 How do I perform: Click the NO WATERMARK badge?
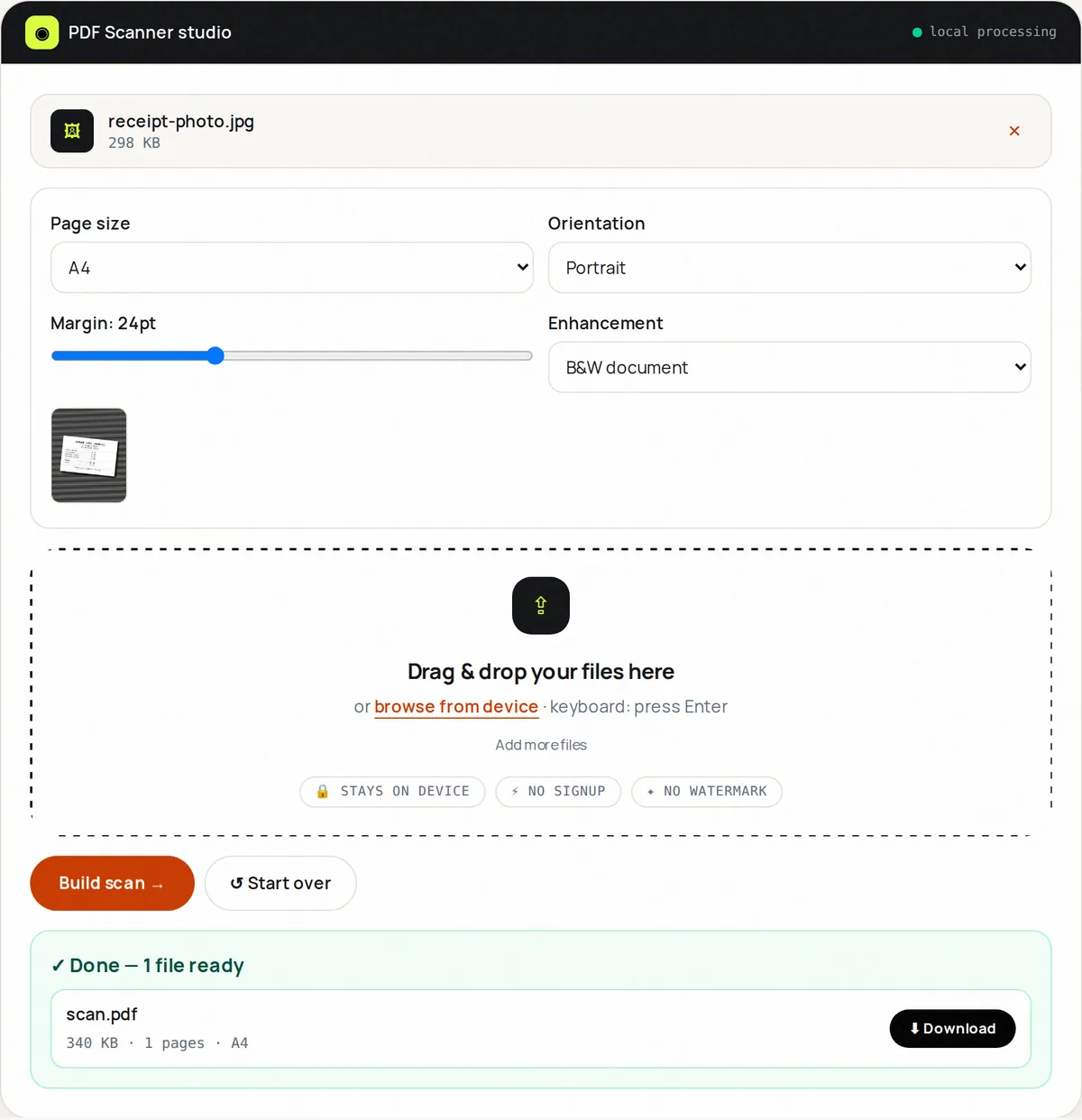[x=707, y=792]
